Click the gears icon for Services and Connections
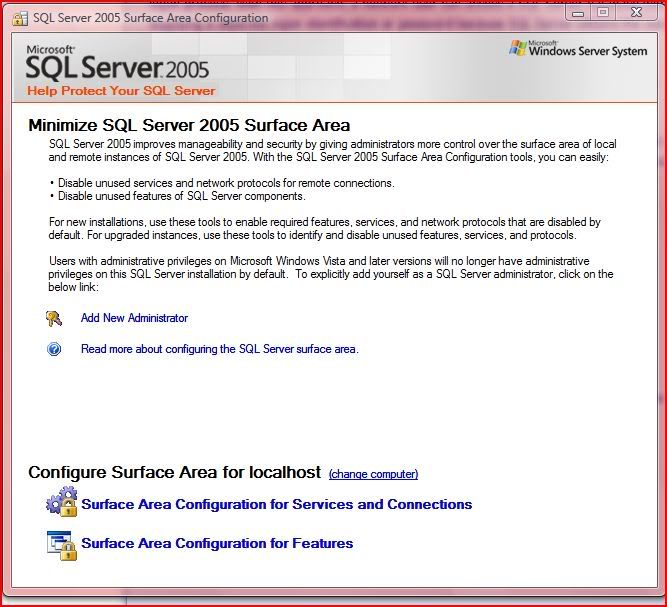The image size is (667, 607). tap(61, 502)
